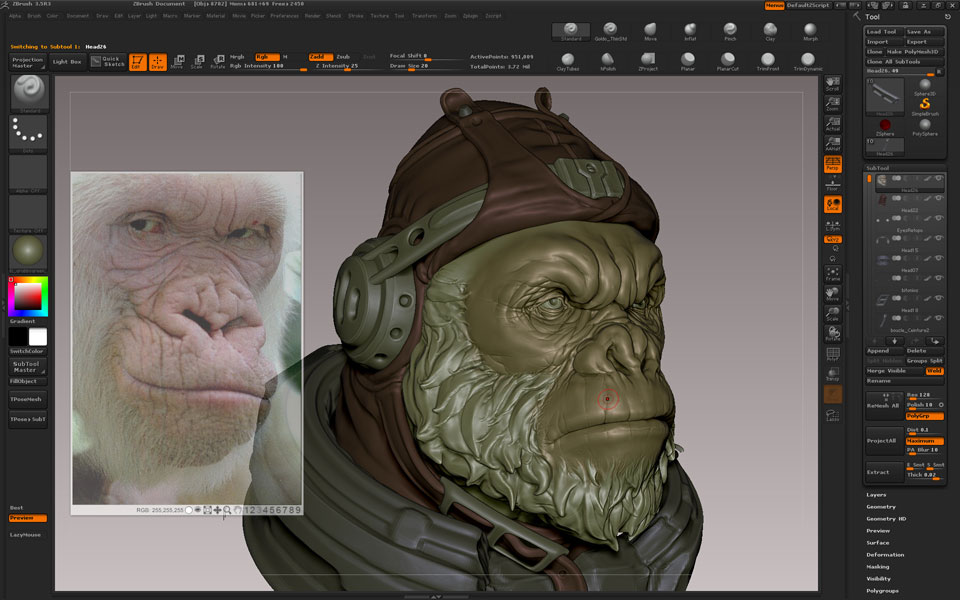
Task: Select the TrimDynamic brush
Action: point(807,60)
